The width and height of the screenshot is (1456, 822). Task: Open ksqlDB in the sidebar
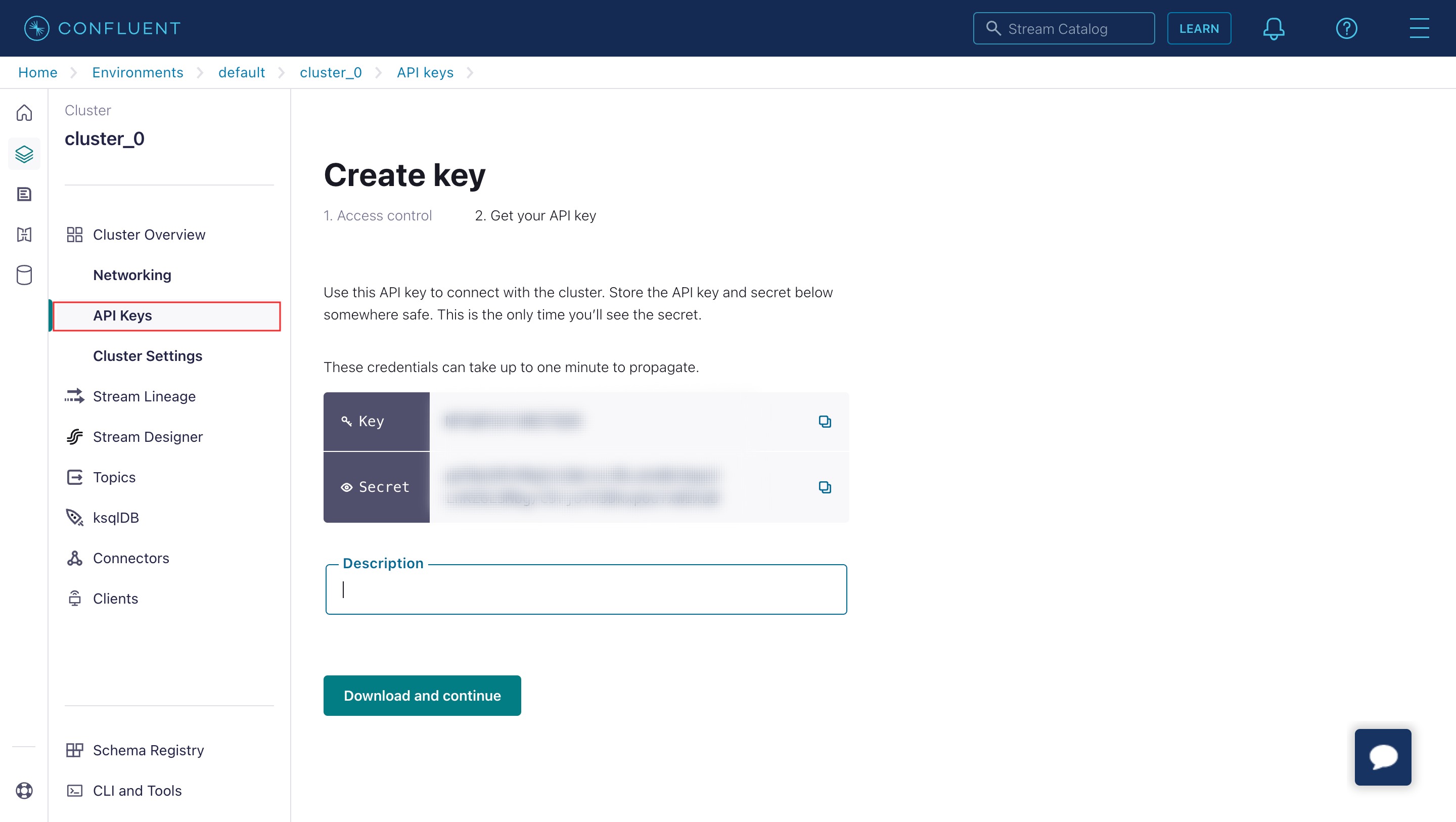point(116,518)
